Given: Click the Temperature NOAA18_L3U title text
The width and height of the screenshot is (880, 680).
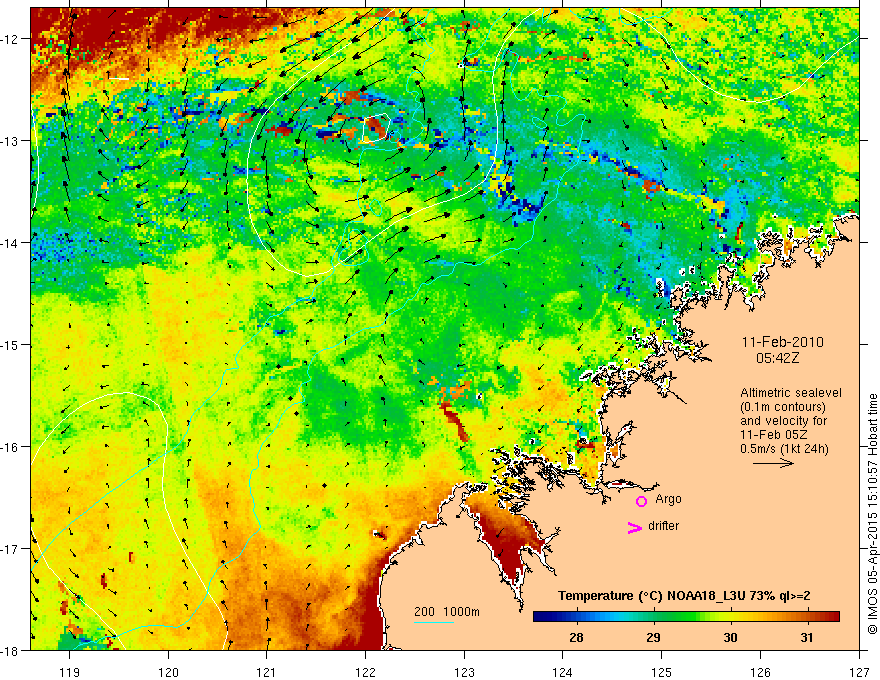Looking at the screenshot, I should [x=684, y=596].
